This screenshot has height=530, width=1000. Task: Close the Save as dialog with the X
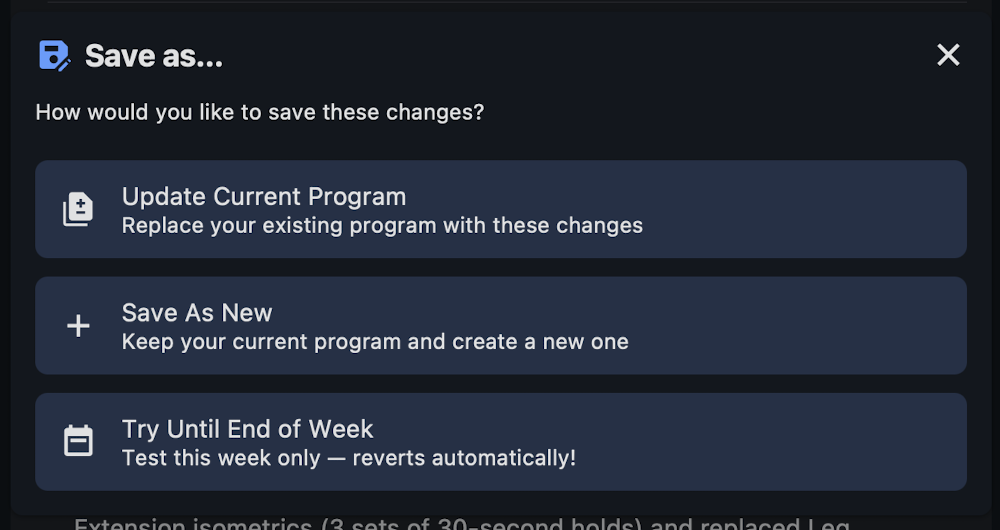948,55
